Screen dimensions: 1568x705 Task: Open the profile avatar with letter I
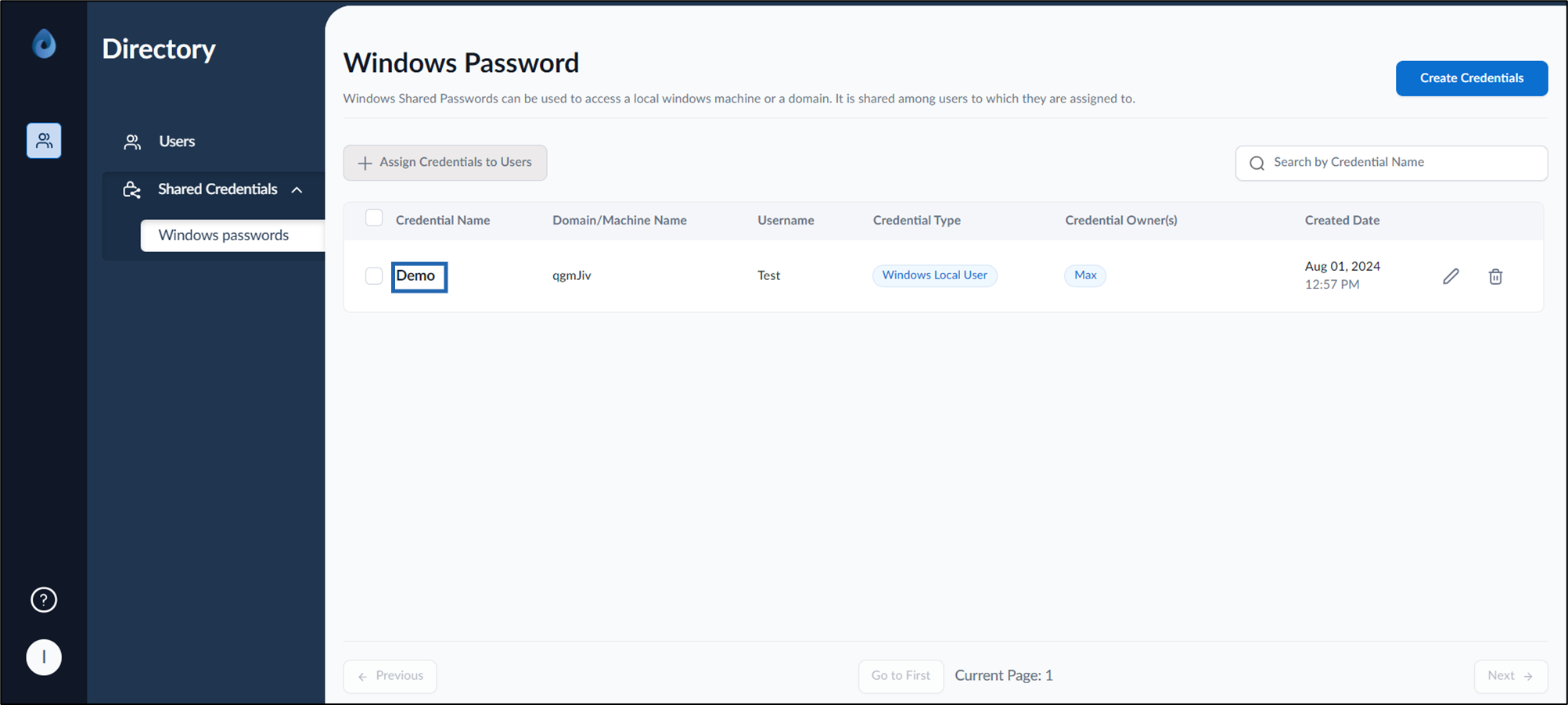44,657
